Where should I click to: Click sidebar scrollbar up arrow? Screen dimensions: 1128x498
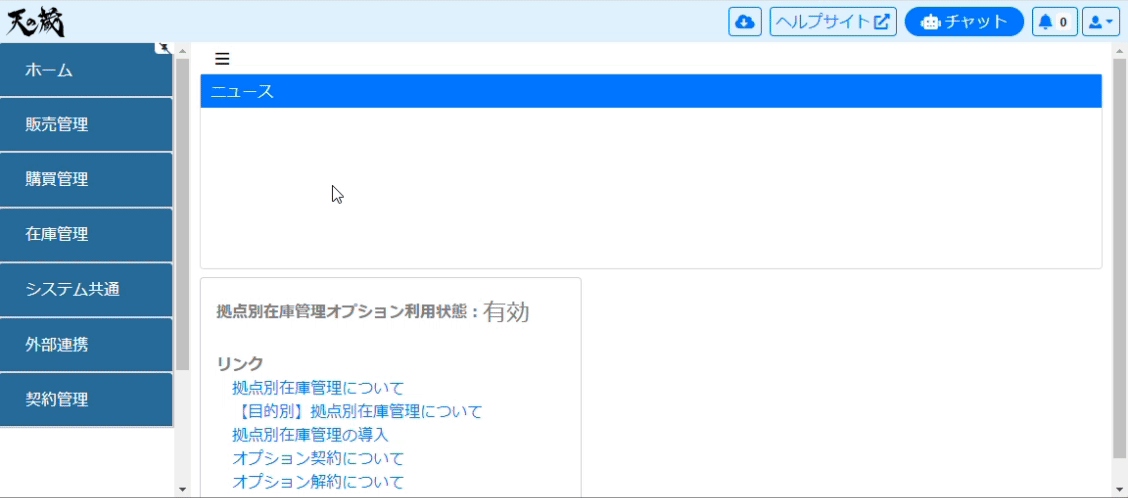(182, 51)
